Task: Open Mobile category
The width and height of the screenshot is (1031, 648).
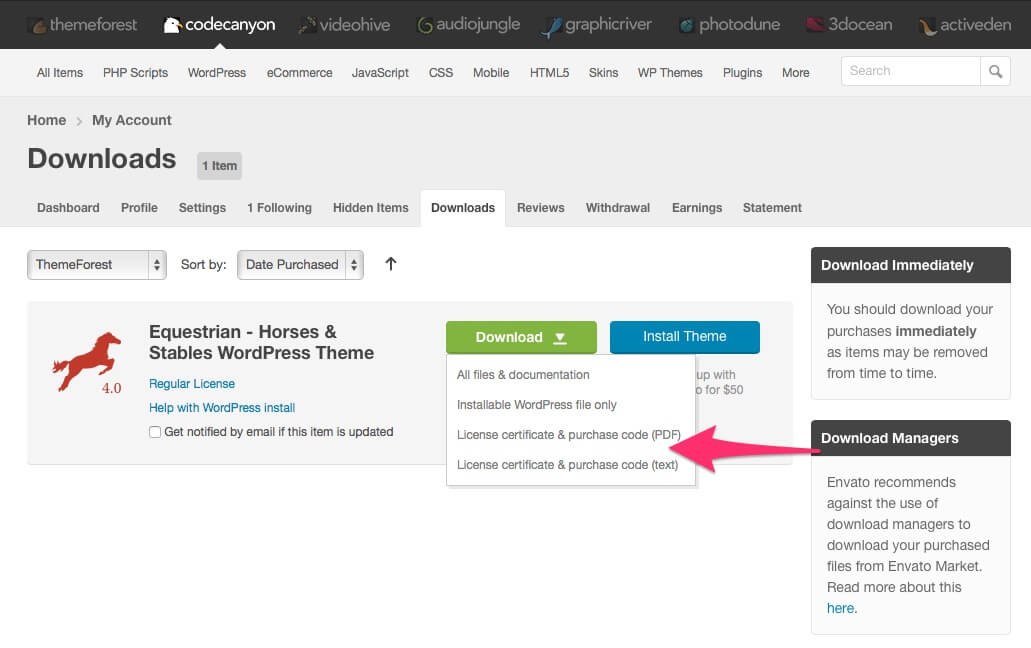Action: 491,73
